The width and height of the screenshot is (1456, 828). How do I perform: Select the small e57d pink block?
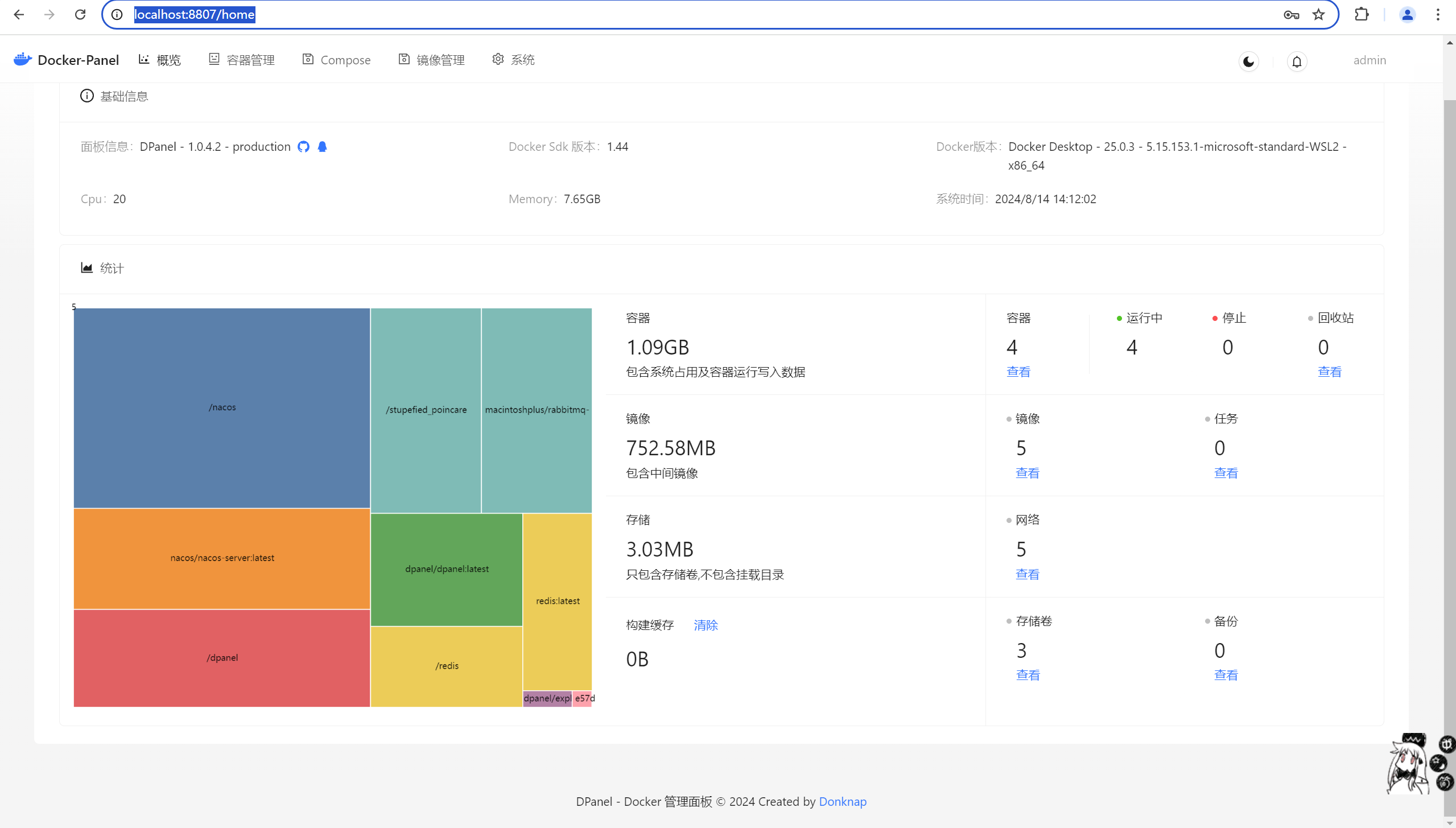(583, 699)
